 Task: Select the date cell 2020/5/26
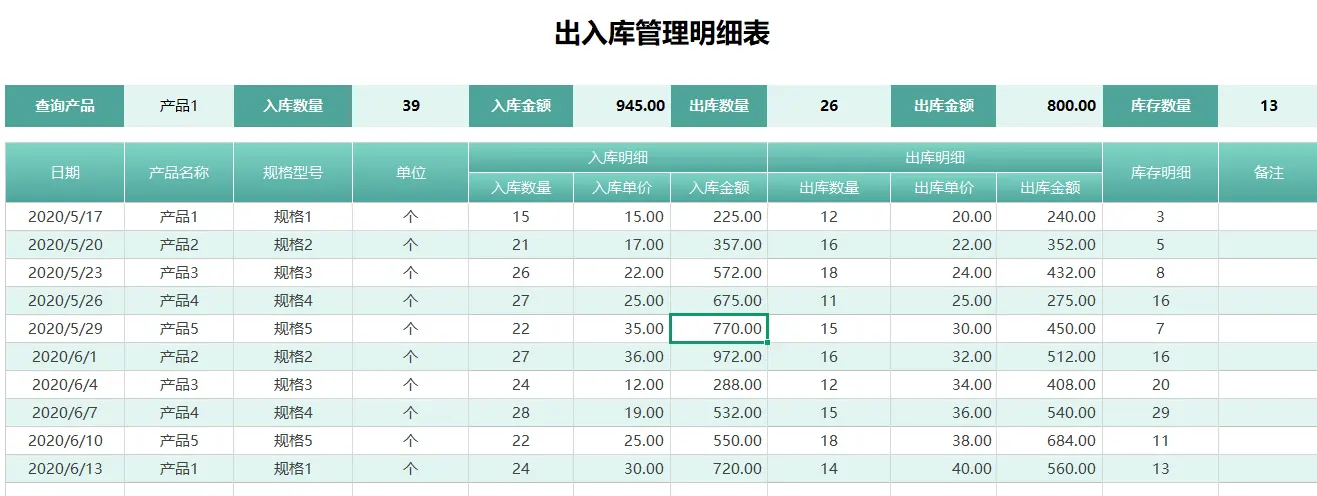(x=65, y=300)
